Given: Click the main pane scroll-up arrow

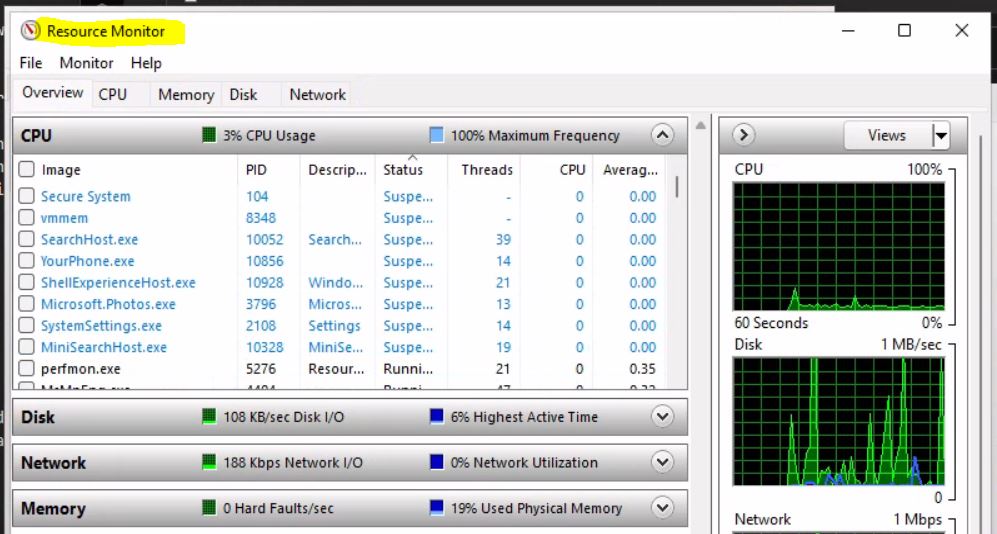Looking at the screenshot, I should [700, 125].
